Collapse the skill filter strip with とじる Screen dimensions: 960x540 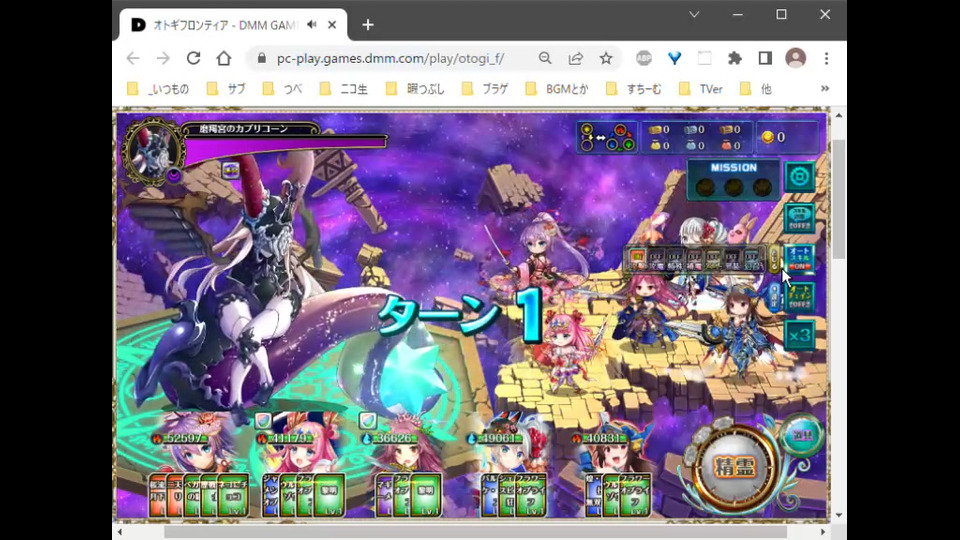[774, 260]
